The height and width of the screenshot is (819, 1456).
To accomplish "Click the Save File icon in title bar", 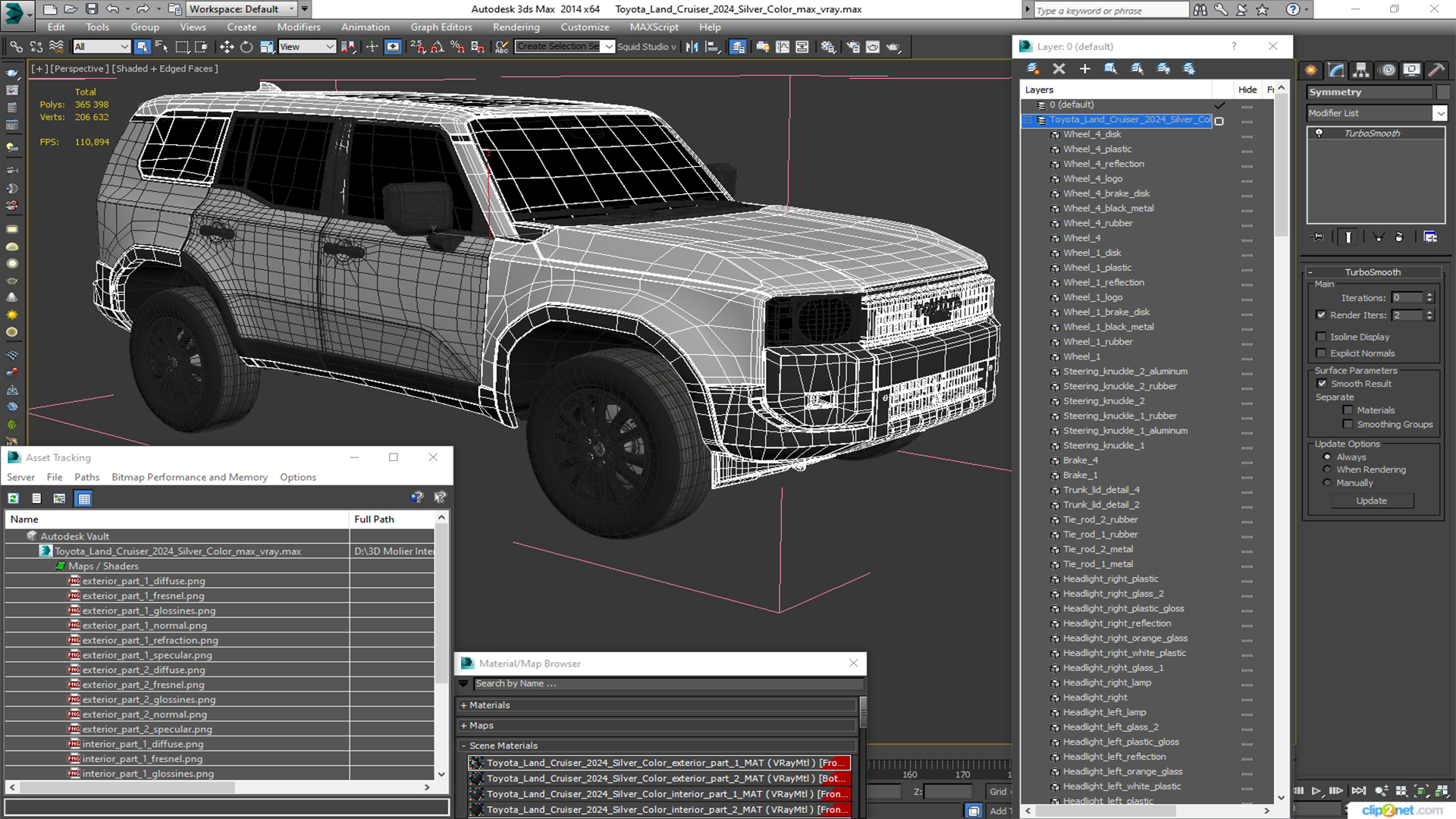I will click(x=92, y=9).
